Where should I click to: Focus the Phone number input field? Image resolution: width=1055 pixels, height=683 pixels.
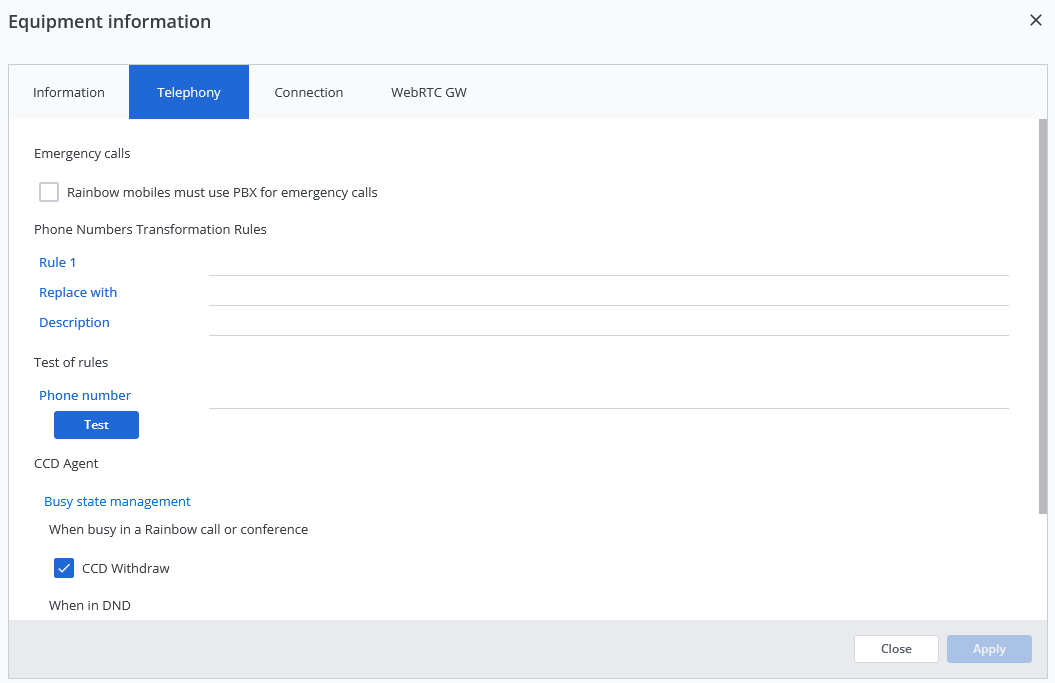(x=608, y=396)
